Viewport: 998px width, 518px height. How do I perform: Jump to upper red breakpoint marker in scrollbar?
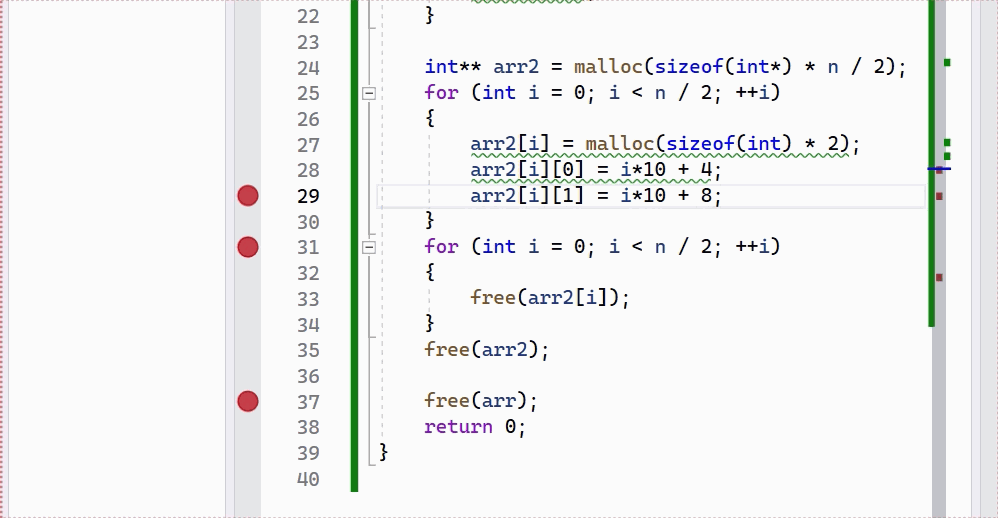pos(939,196)
